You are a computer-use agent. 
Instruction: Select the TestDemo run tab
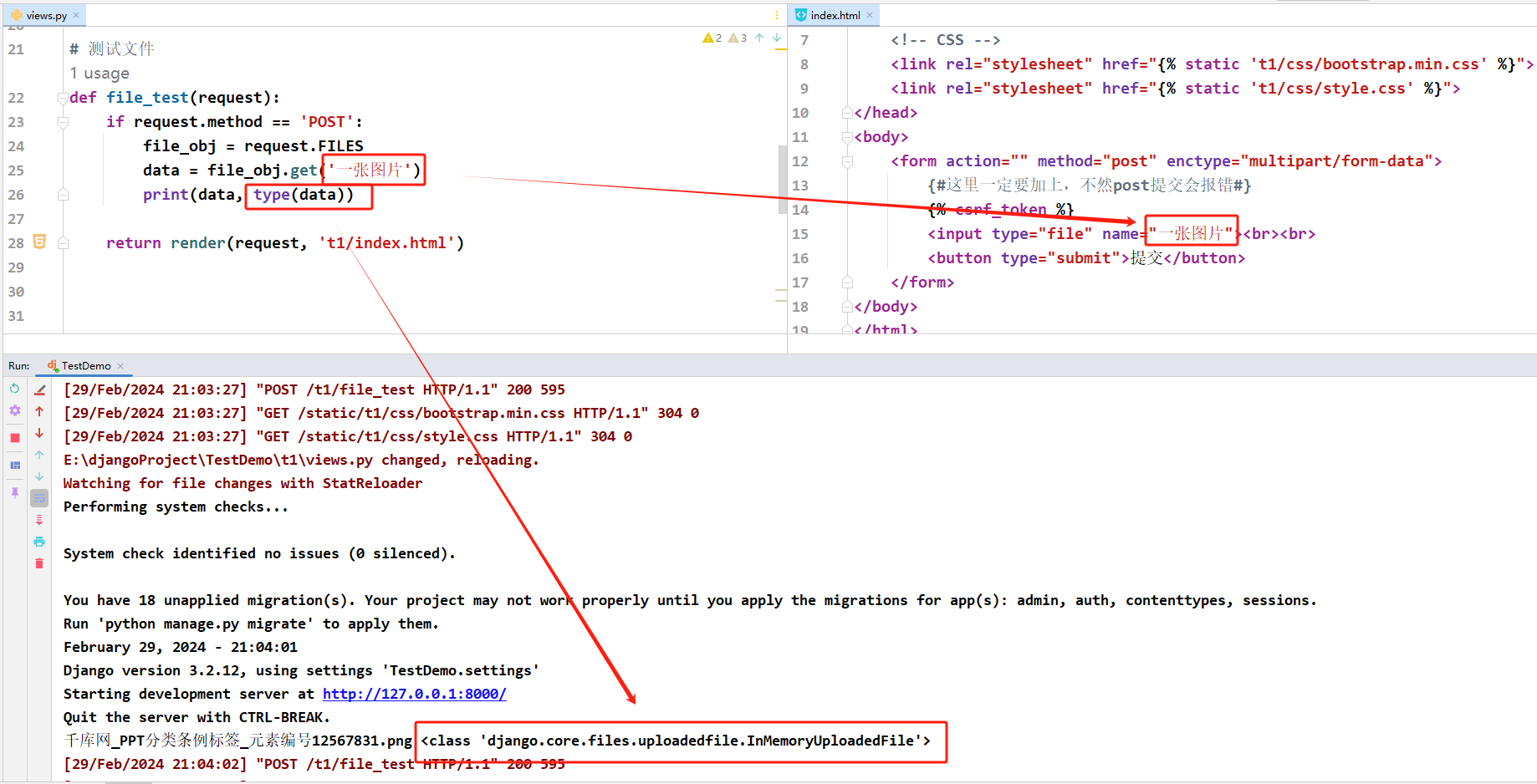85,366
